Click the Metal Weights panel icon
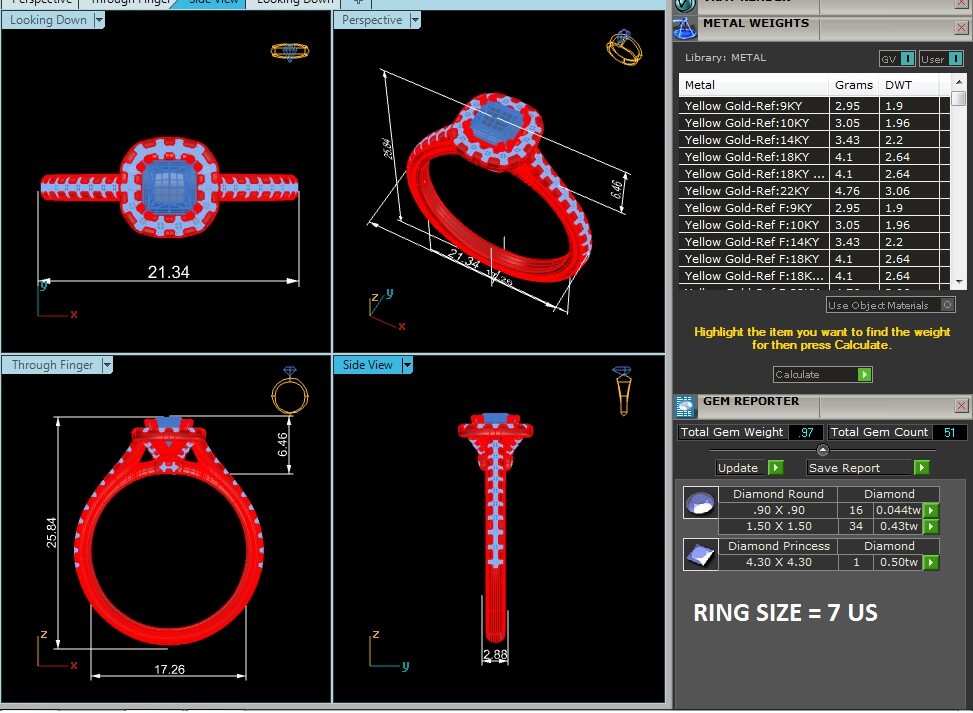The height and width of the screenshot is (713, 973). pyautogui.click(x=685, y=25)
